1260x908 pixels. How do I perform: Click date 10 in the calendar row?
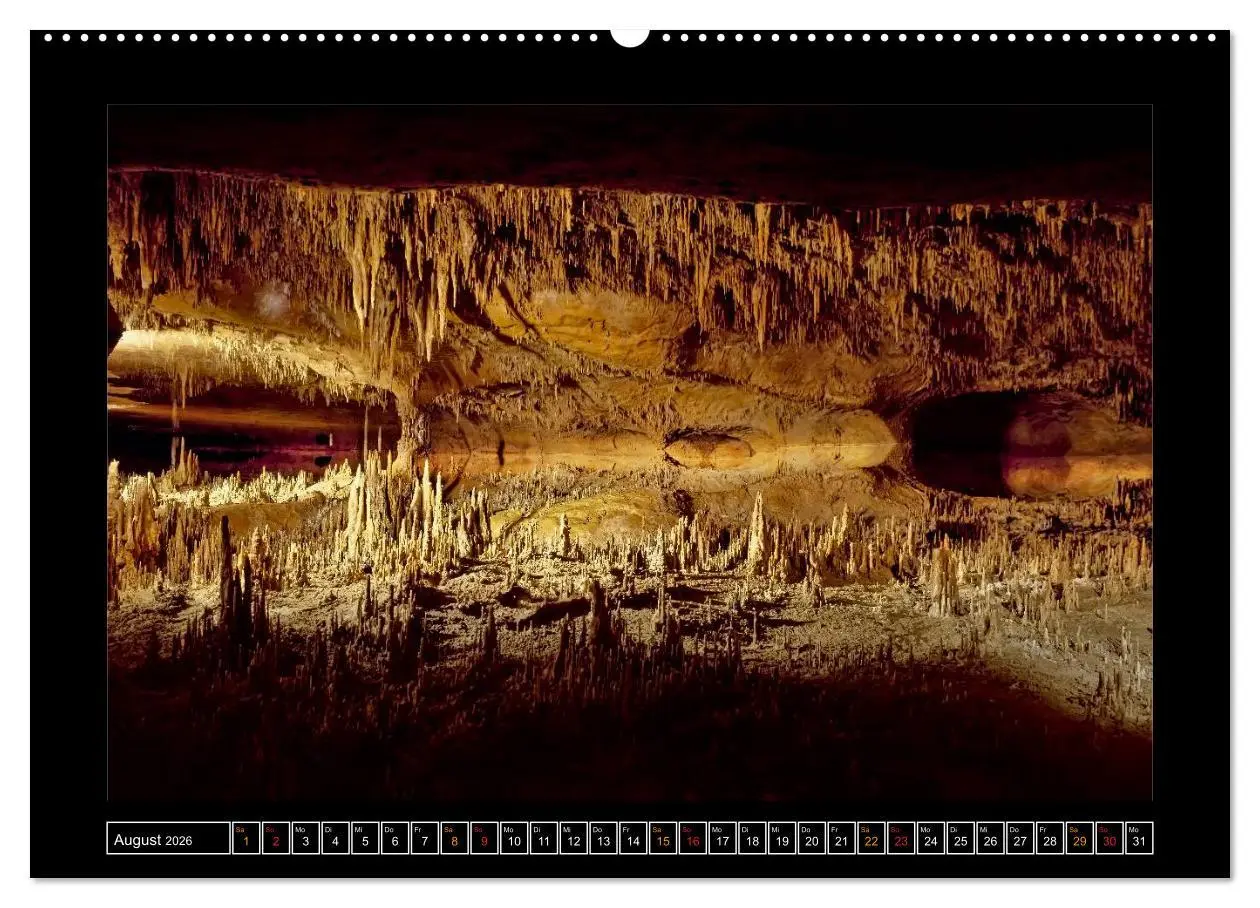(512, 843)
